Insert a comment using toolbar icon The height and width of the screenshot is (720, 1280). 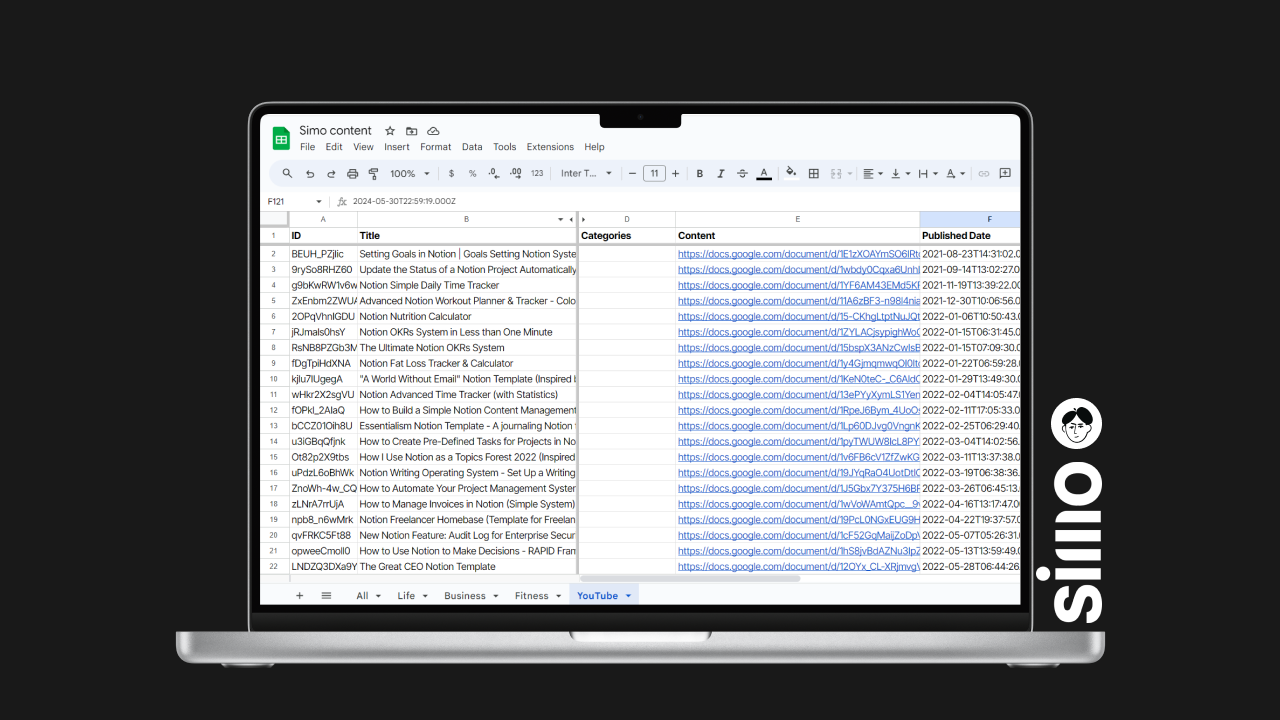(x=1005, y=173)
